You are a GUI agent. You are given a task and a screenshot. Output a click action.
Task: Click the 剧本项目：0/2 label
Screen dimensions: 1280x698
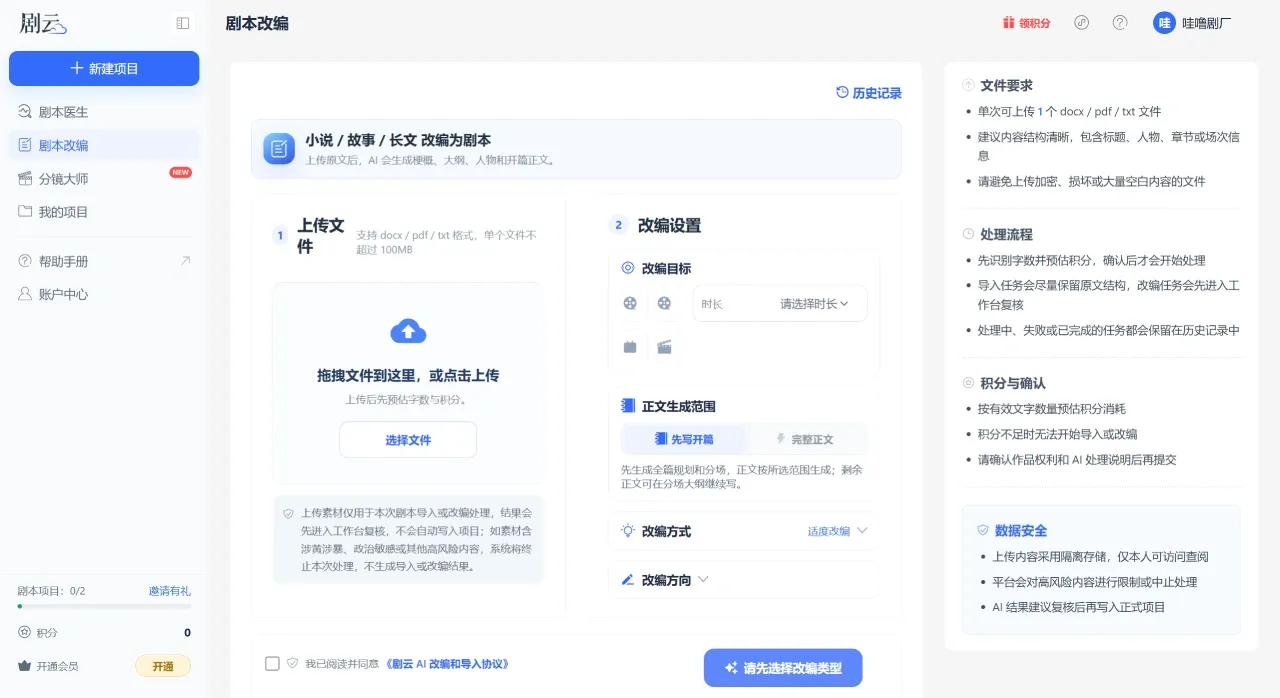pyautogui.click(x=51, y=591)
